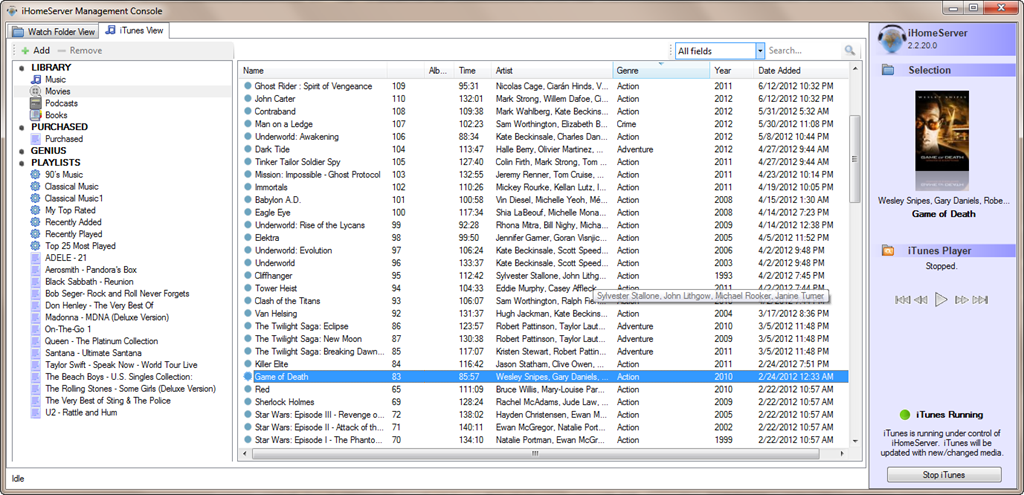Click the search magnifier icon
1024x495 pixels.
click(849, 50)
